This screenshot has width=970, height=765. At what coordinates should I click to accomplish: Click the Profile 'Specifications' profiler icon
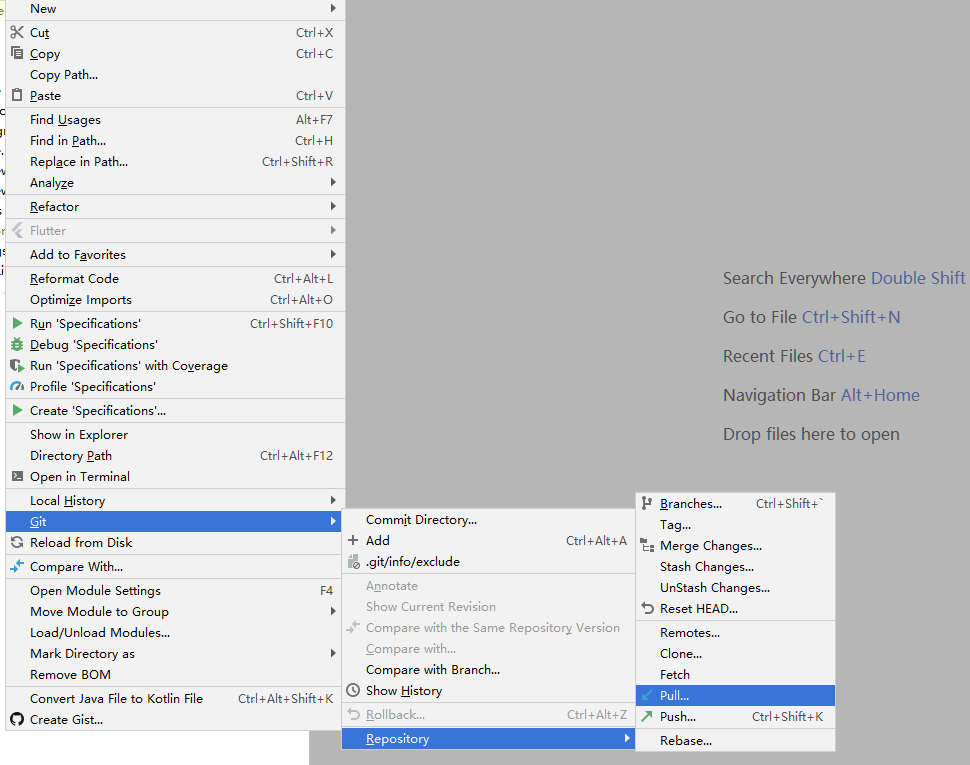[18, 386]
